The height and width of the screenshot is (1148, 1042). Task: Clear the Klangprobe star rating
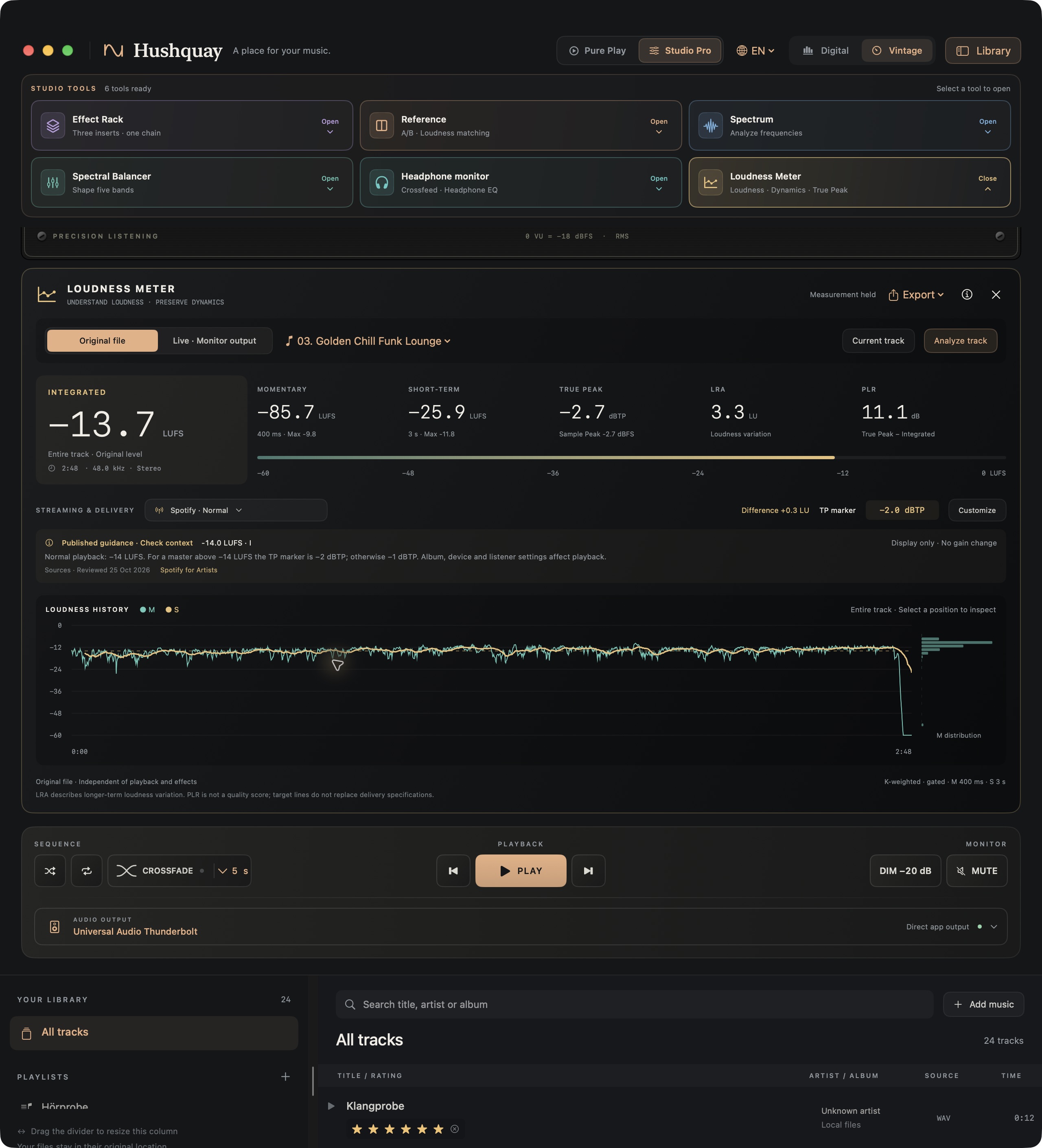(x=454, y=1128)
